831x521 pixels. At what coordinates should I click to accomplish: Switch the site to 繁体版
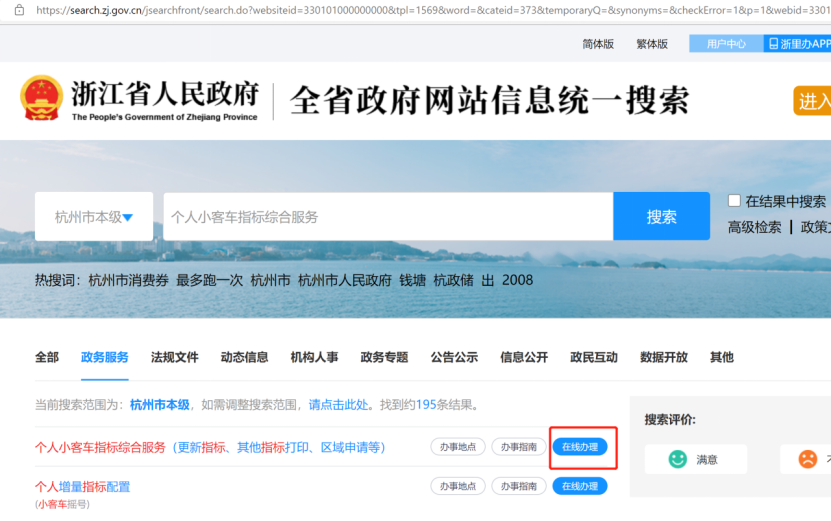coord(652,44)
